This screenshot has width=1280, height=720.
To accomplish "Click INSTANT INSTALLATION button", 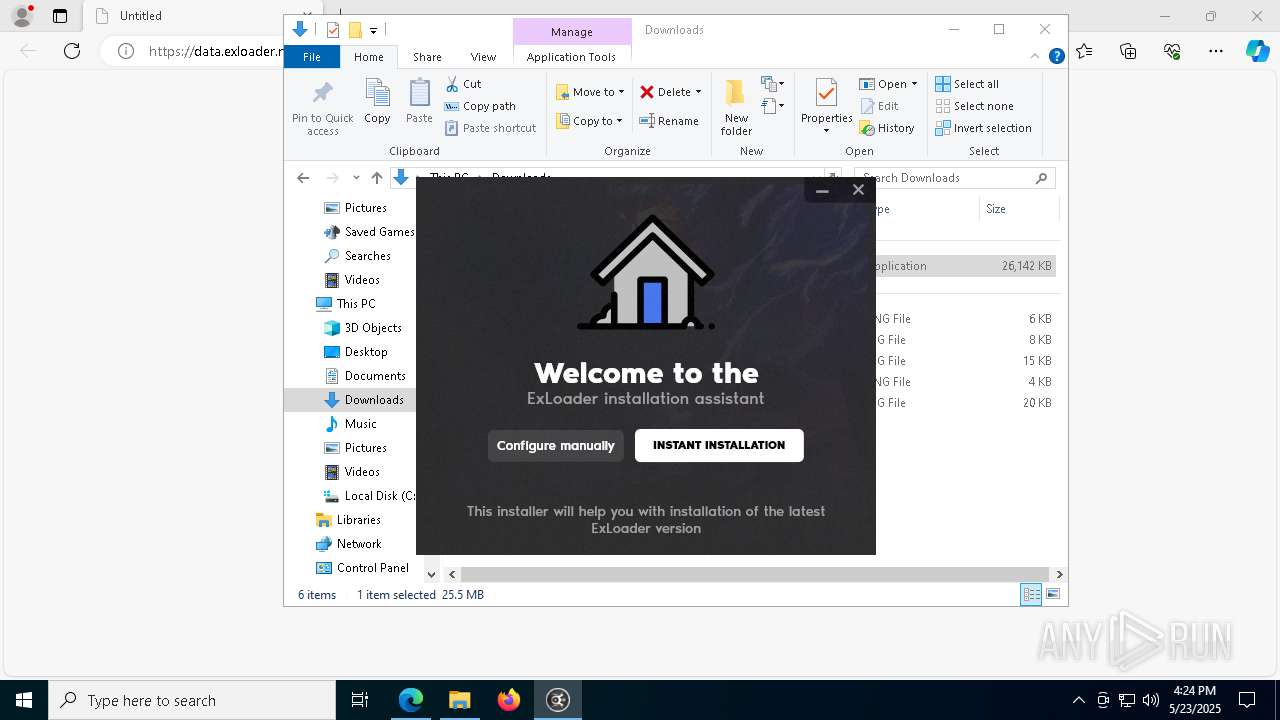I will pos(719,445).
